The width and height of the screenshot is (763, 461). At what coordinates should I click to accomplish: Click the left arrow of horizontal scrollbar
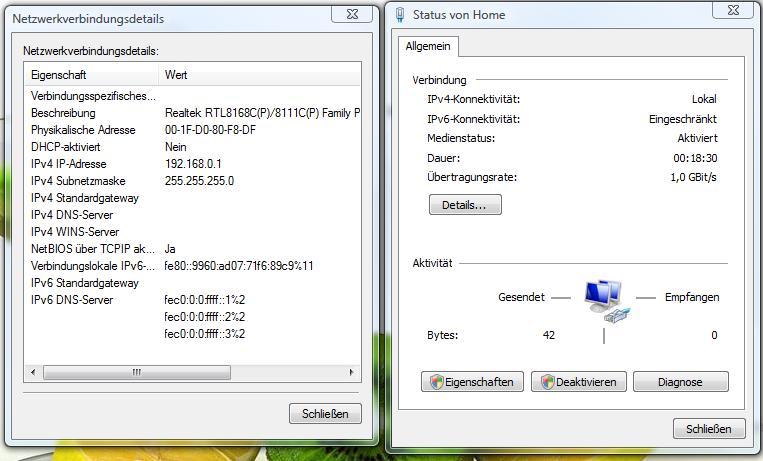click(x=33, y=372)
